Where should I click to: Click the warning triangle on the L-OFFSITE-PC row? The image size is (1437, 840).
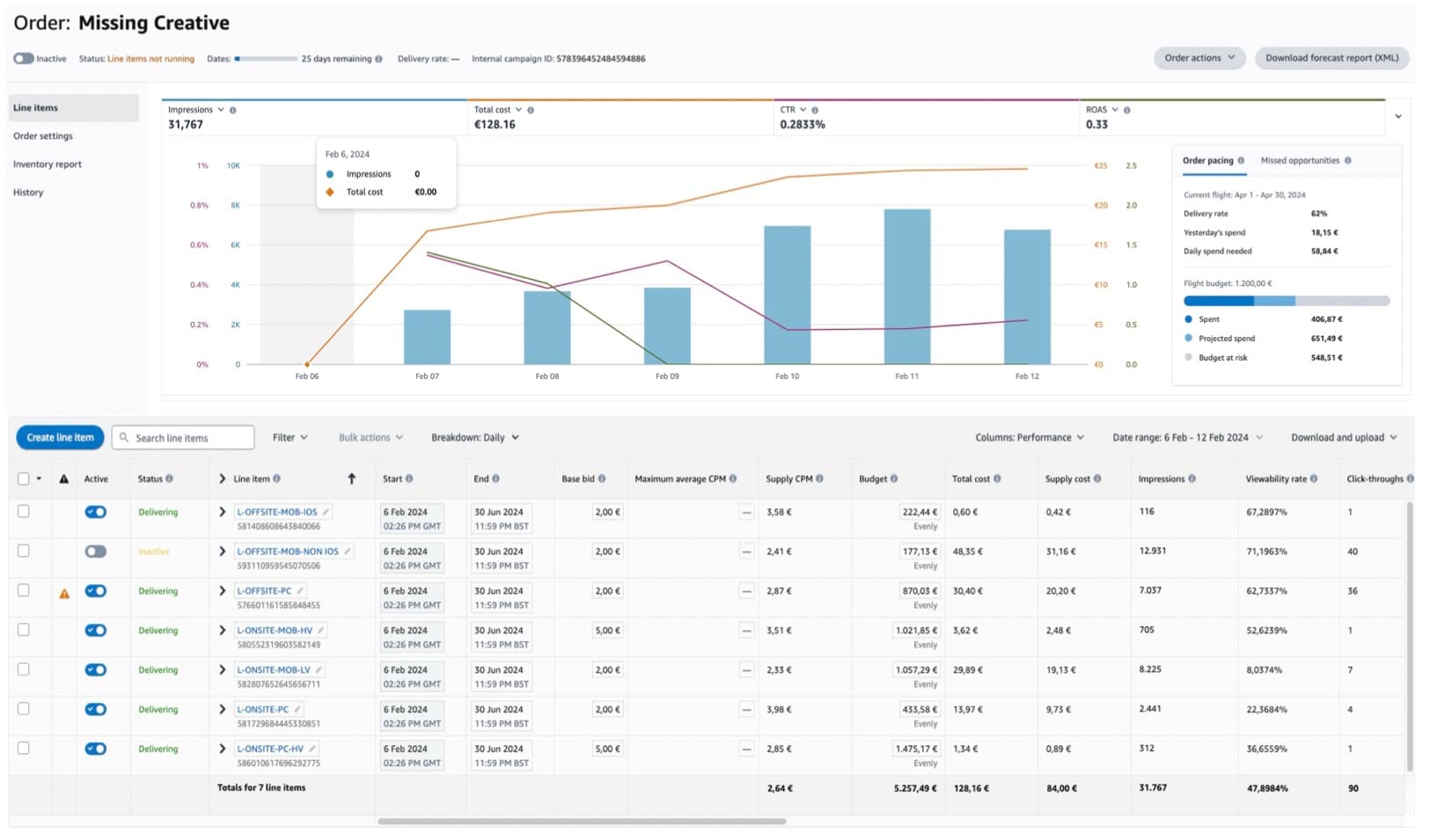[x=64, y=594]
